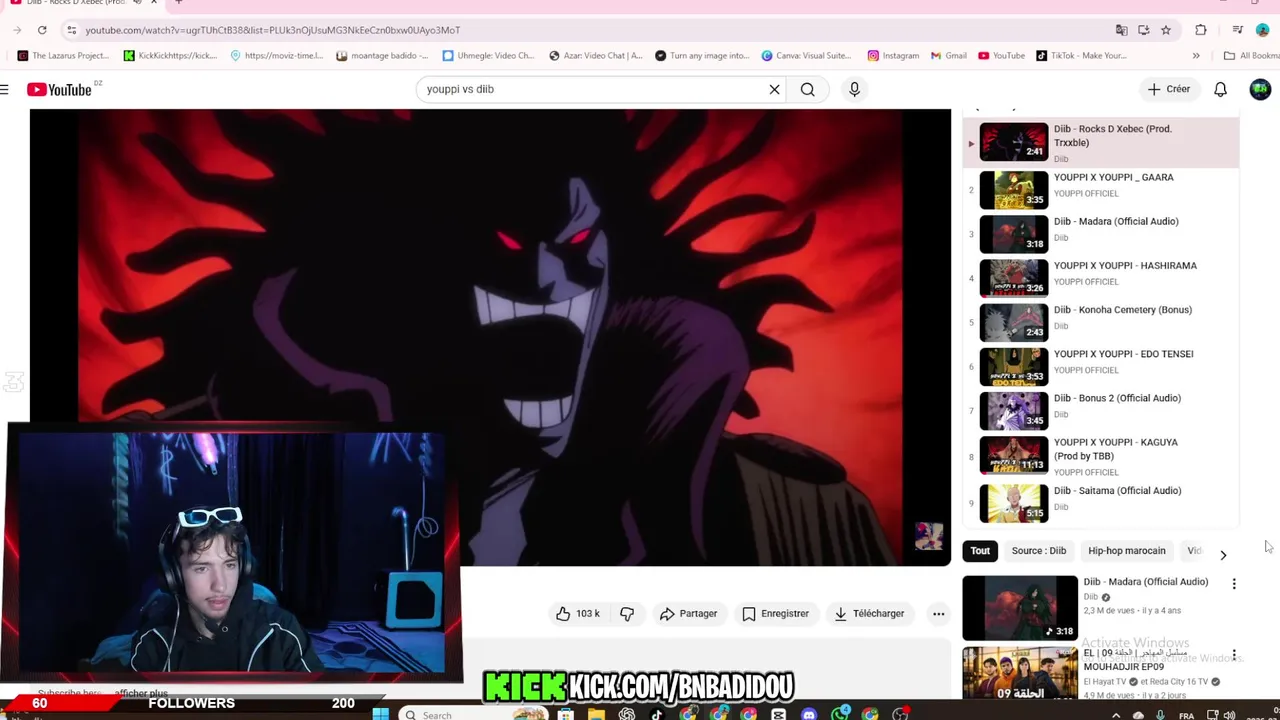Expand hidden bookmarks chevron
The width and height of the screenshot is (1280, 720).
point(1196,55)
